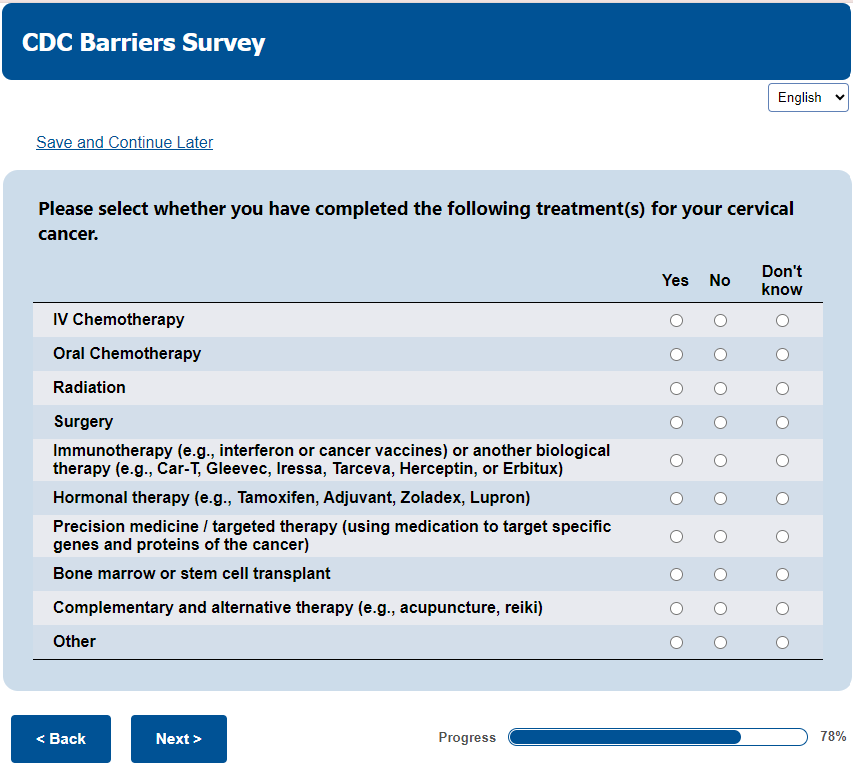Choose Yes for Hormonal therapy

point(677,499)
